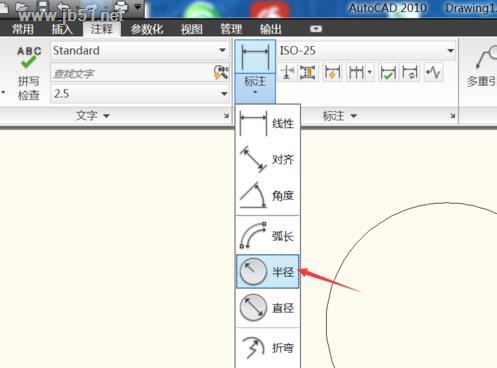Choose 对齐 aligned dimension
The height and width of the screenshot is (368, 497).
point(268,159)
